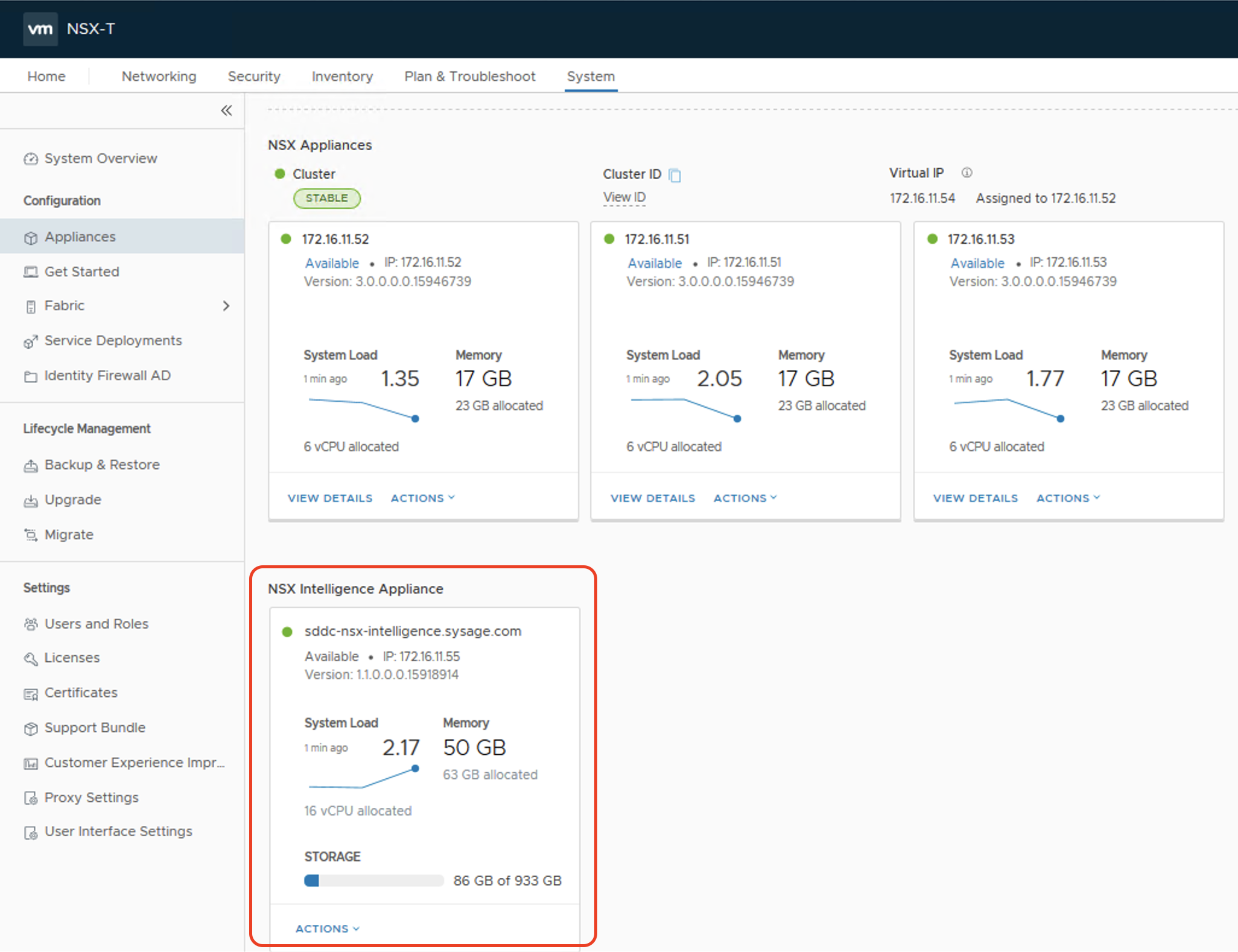This screenshot has width=1238, height=952.
Task: Click the Certificates icon
Action: click(x=31, y=694)
